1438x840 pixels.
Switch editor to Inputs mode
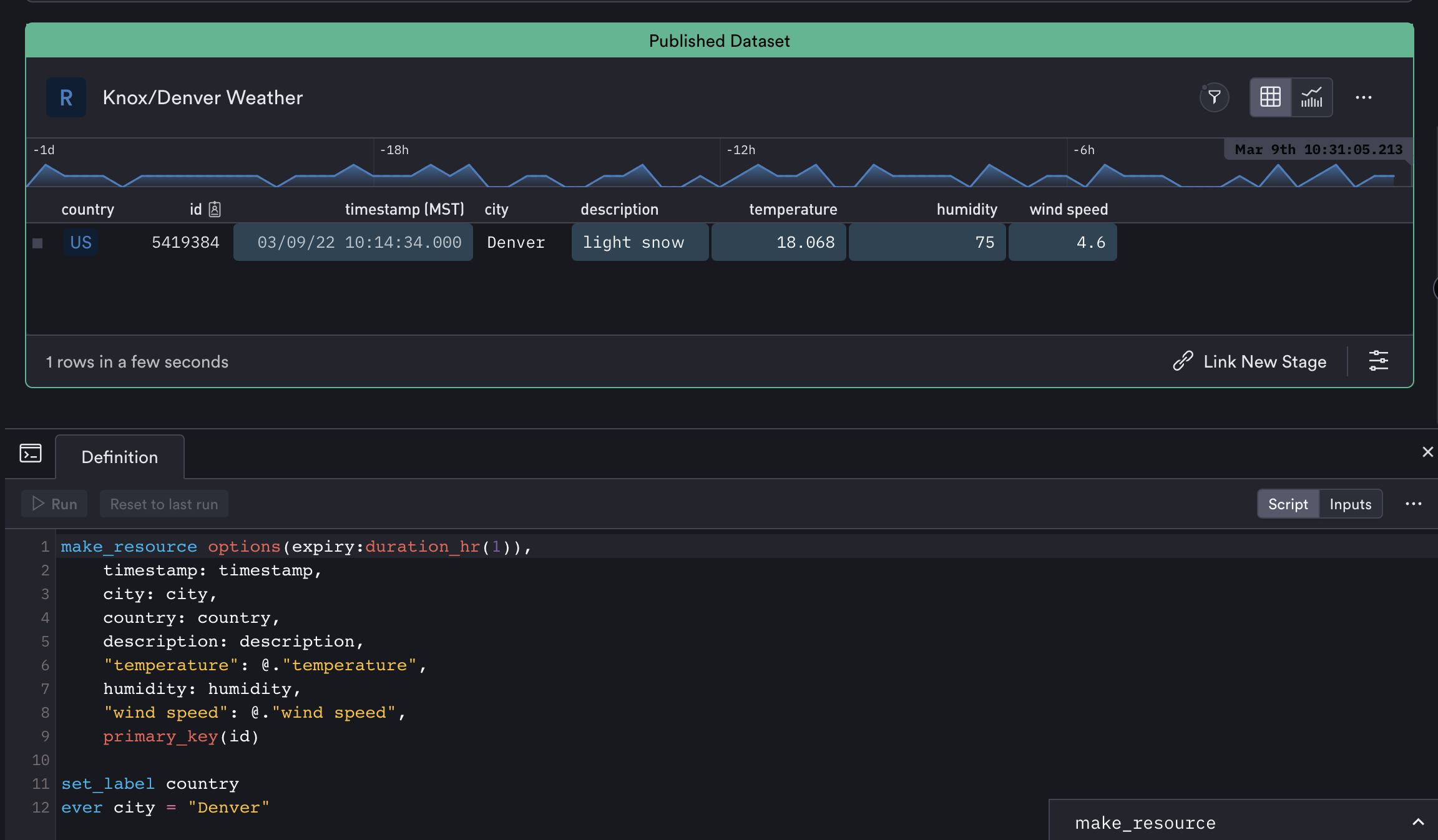tap(1350, 504)
